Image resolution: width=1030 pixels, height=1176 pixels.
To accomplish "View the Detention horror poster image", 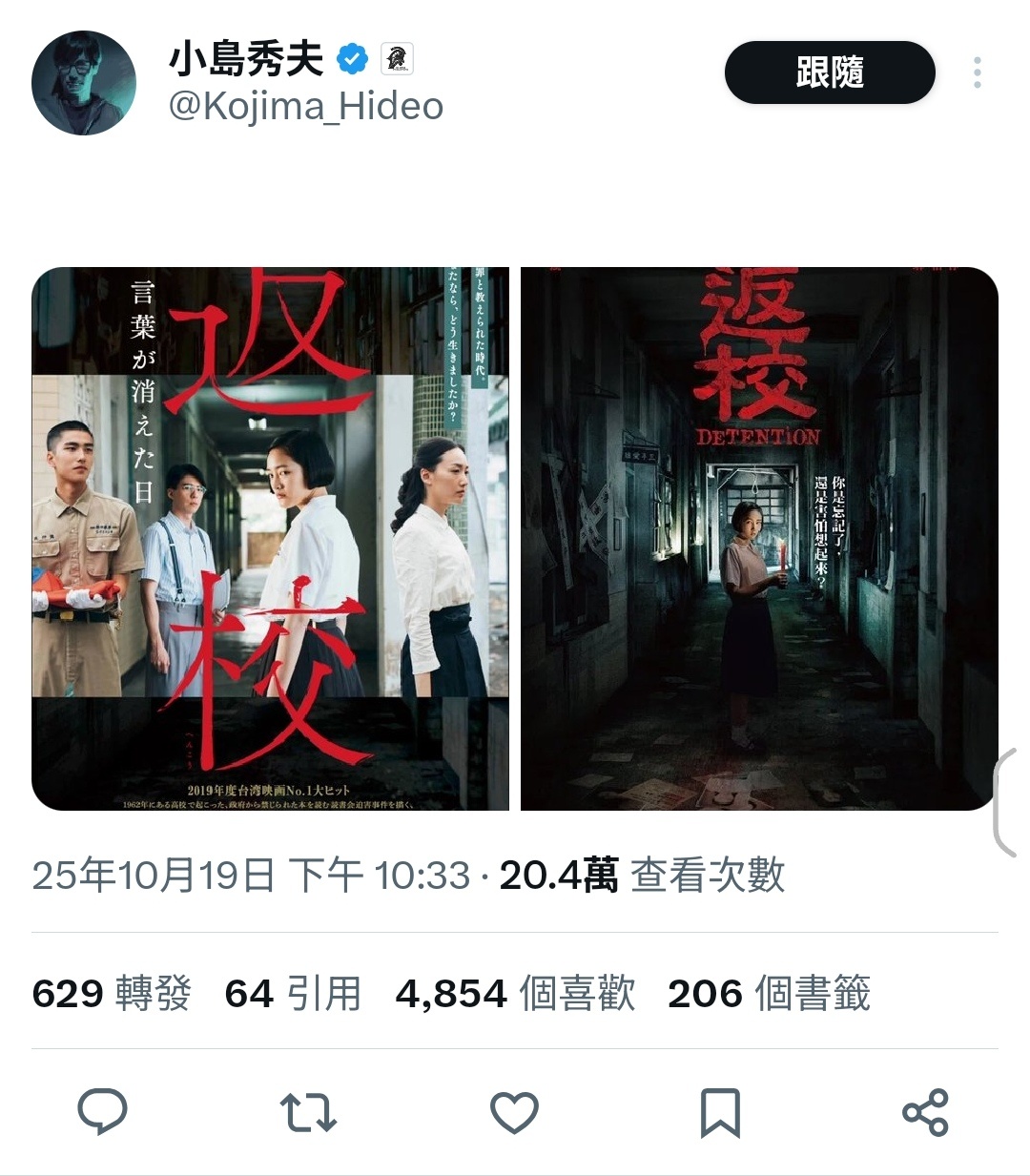I will 759,539.
